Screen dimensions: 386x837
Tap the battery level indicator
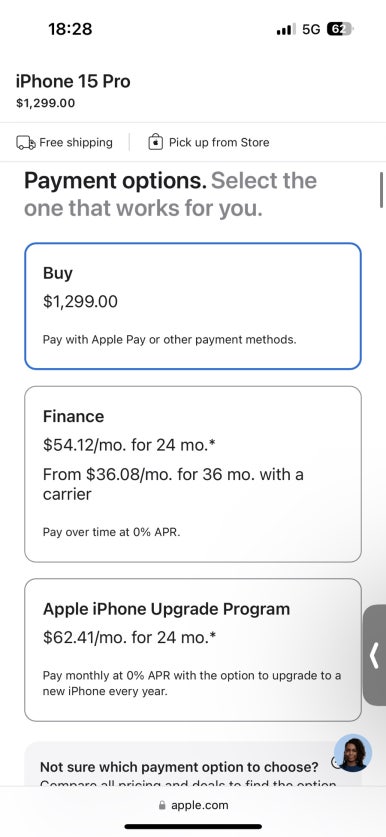pos(340,29)
